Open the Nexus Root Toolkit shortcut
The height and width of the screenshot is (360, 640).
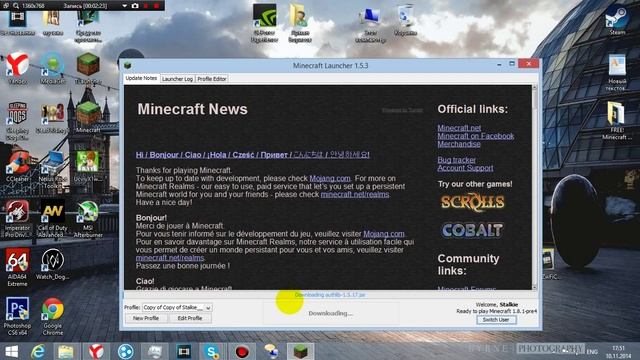click(53, 169)
